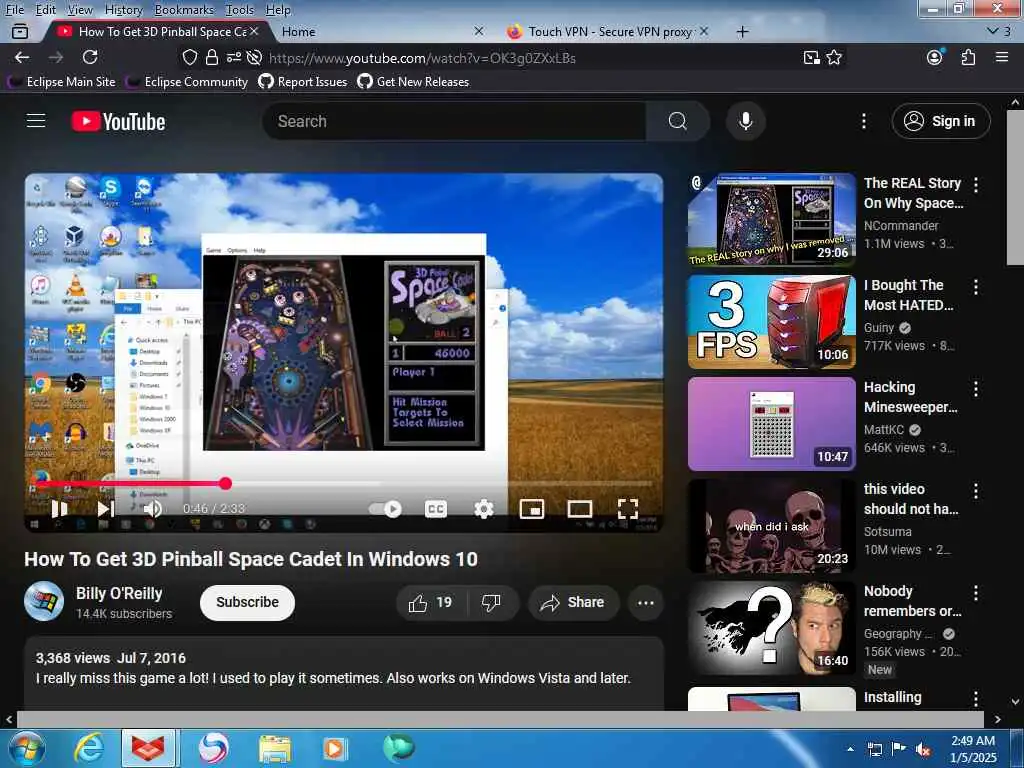Open a new tab with plus button

coord(743,31)
